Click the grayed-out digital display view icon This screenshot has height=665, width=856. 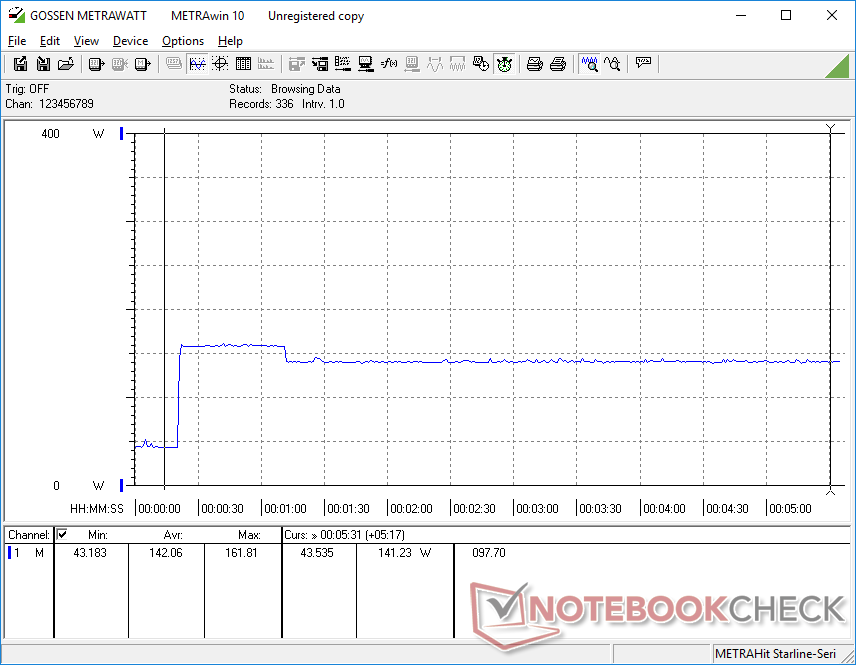[174, 64]
